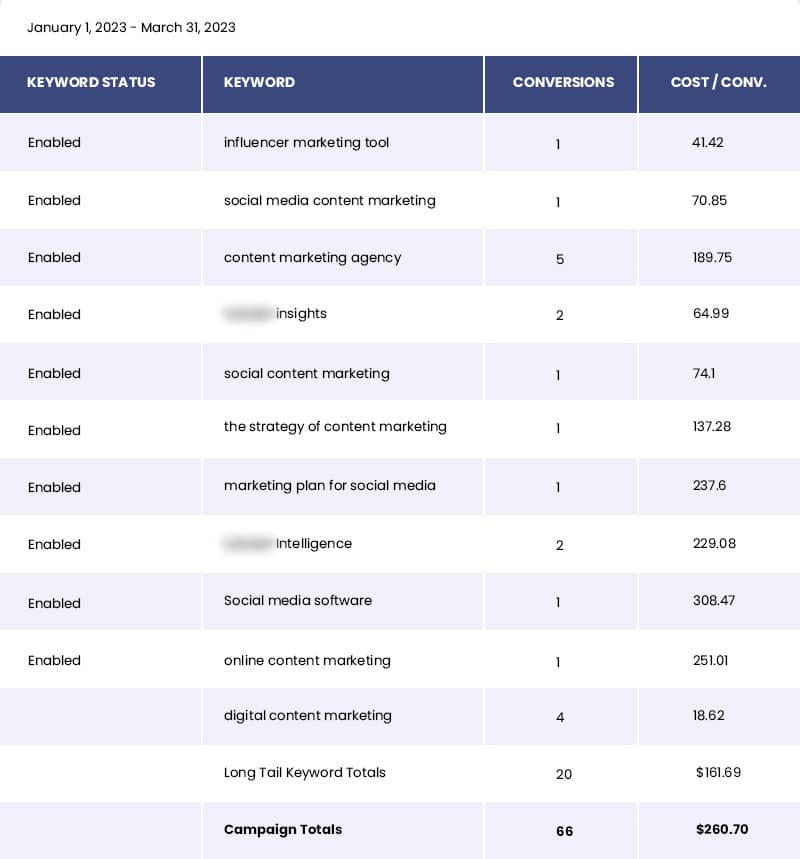Click the KEYWORD STATUS column header
This screenshot has width=800, height=859.
coord(91,82)
